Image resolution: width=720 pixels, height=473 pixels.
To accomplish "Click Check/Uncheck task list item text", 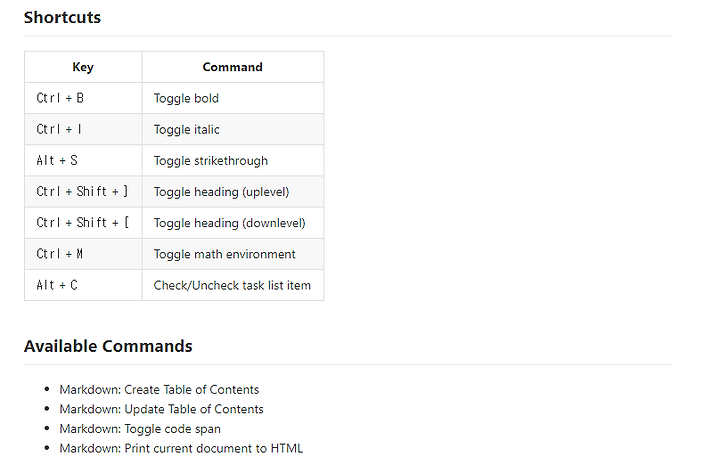I will [x=232, y=285].
